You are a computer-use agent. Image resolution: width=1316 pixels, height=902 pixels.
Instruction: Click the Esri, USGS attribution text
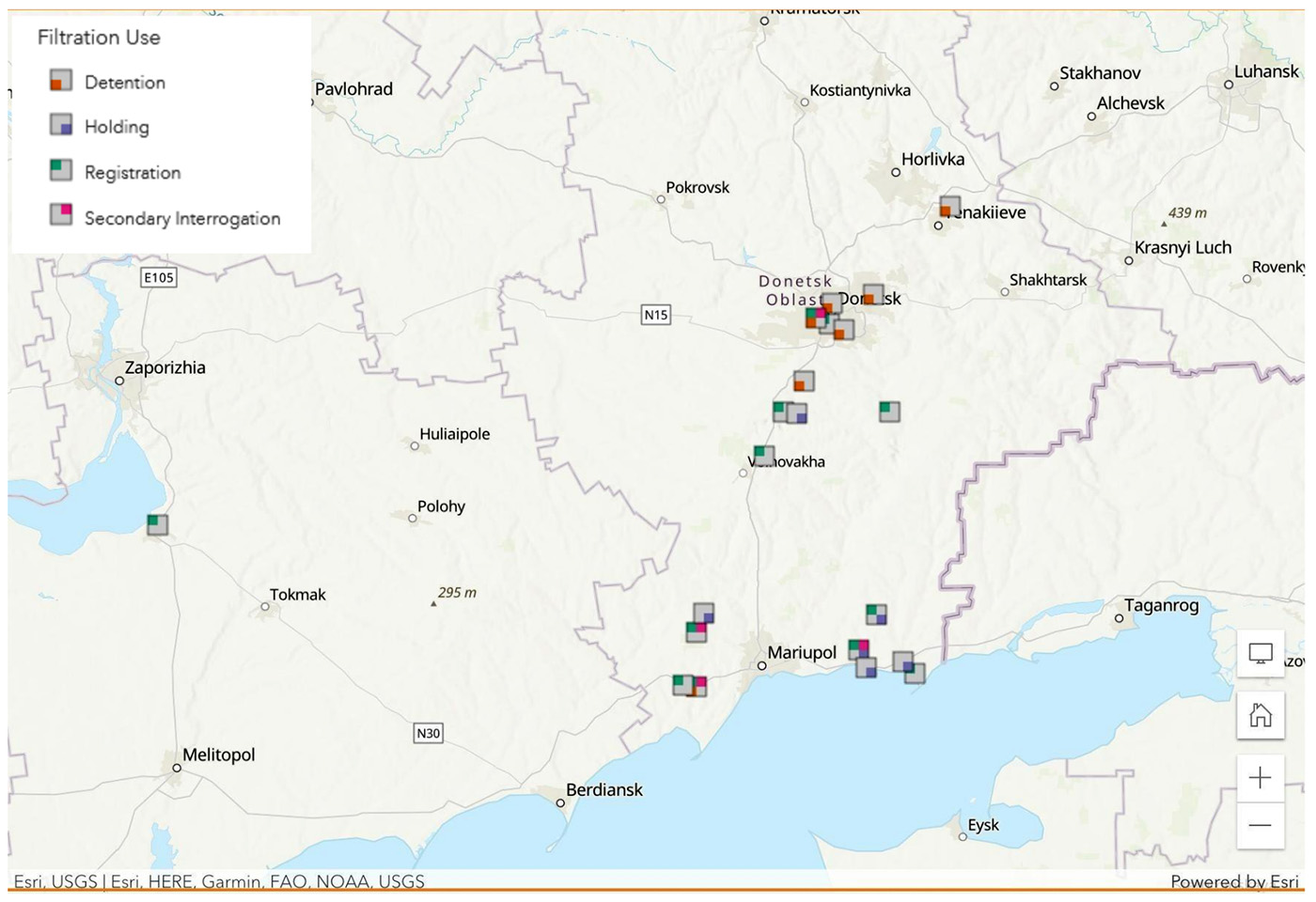click(55, 881)
